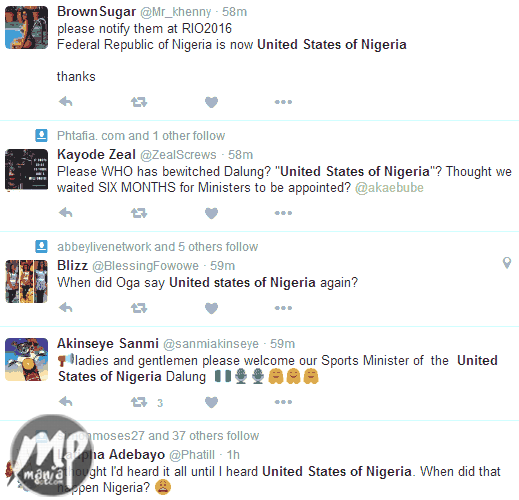Reply to Kayode Zeal's tweet
Screen dimensions: 519x500
(x=66, y=212)
